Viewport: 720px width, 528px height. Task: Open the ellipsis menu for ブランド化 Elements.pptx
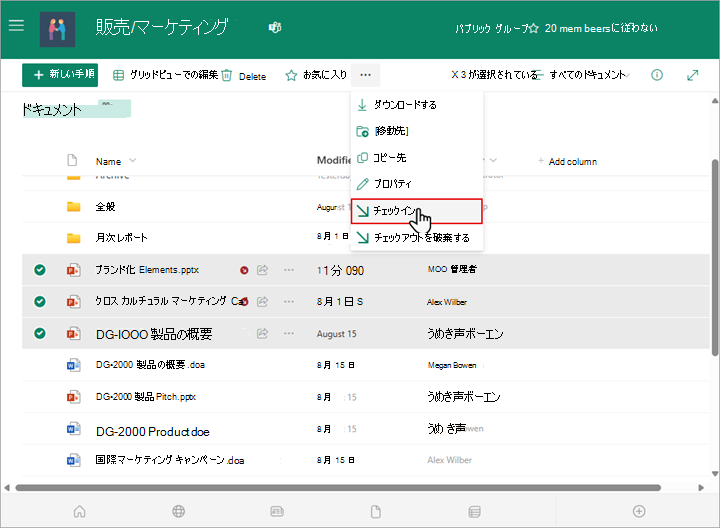(289, 270)
